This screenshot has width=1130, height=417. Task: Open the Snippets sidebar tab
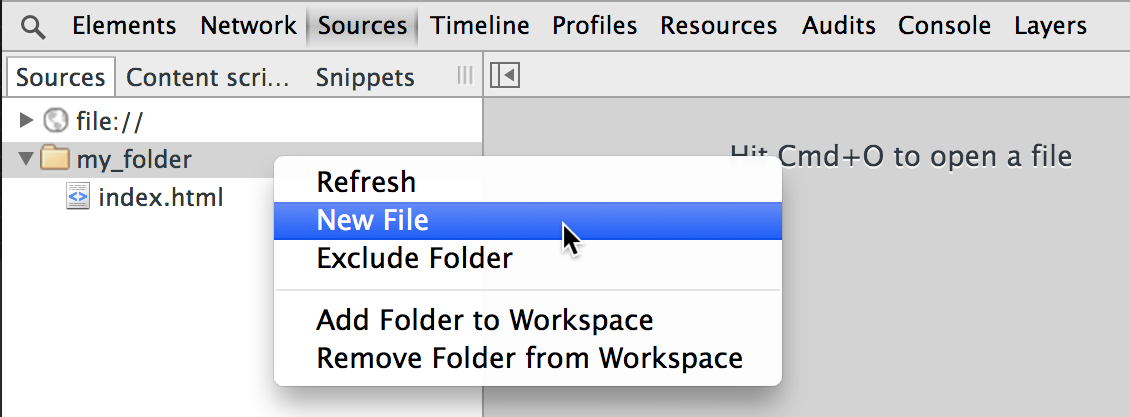[365, 77]
